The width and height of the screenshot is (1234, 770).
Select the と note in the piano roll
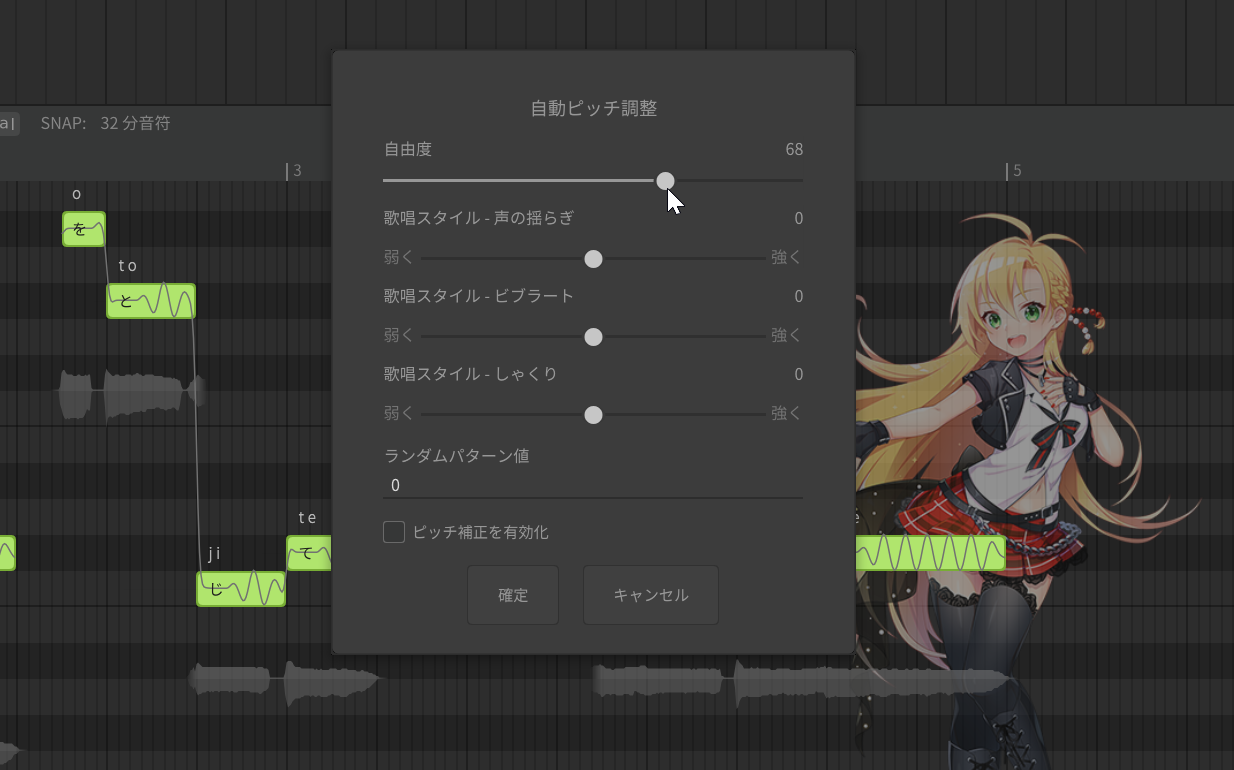point(151,301)
